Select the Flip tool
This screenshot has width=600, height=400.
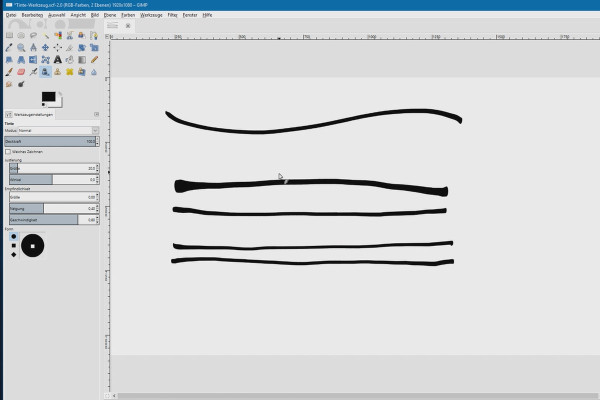tap(33, 60)
